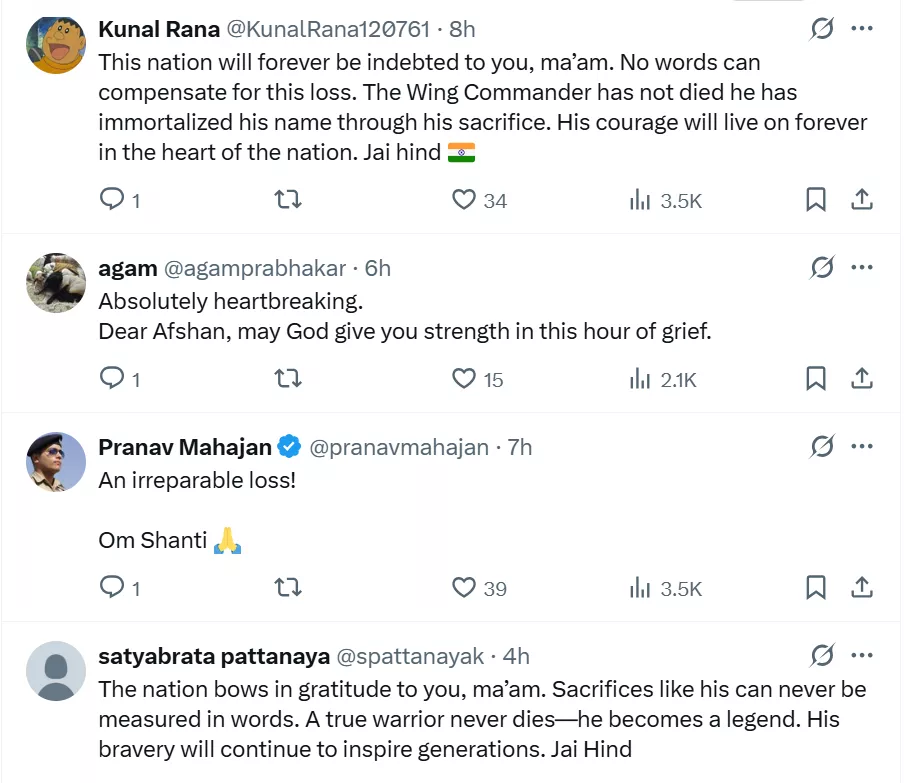The width and height of the screenshot is (918, 783).
Task: Reply to Kunal Rana's tweet
Action: (x=112, y=200)
